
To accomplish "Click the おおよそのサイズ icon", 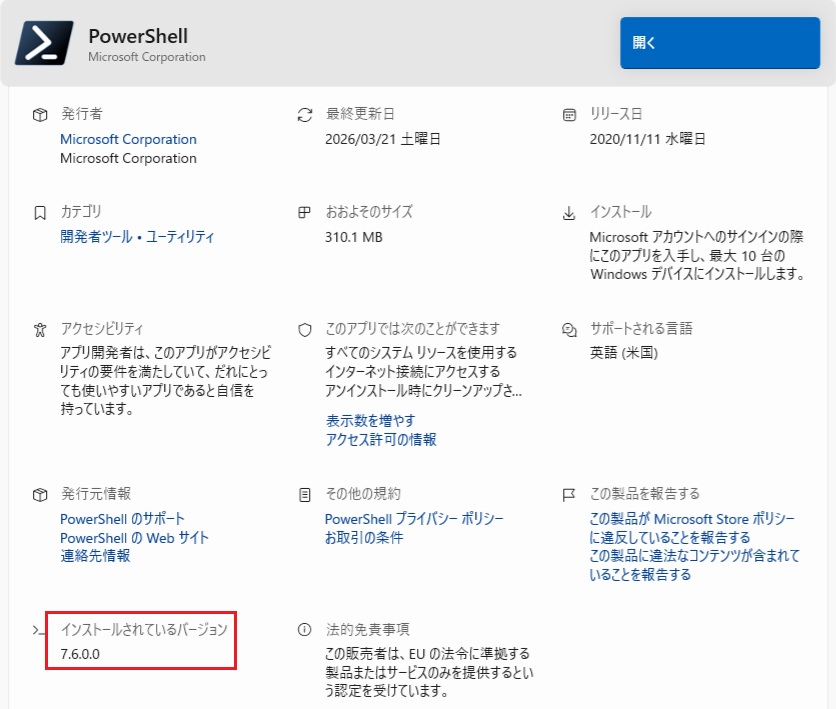I will [304, 213].
